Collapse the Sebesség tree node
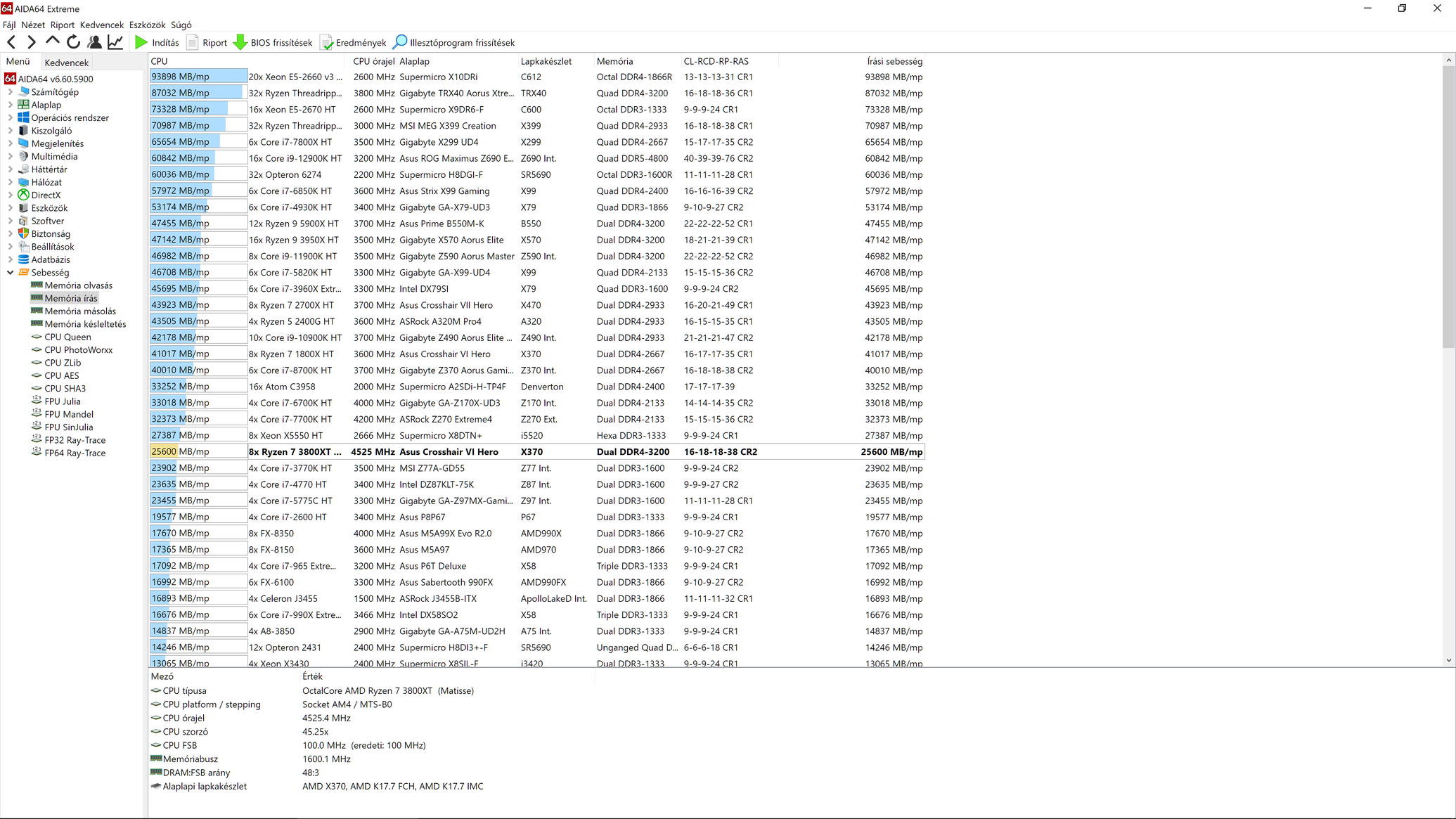The width and height of the screenshot is (1456, 819). coord(11,273)
